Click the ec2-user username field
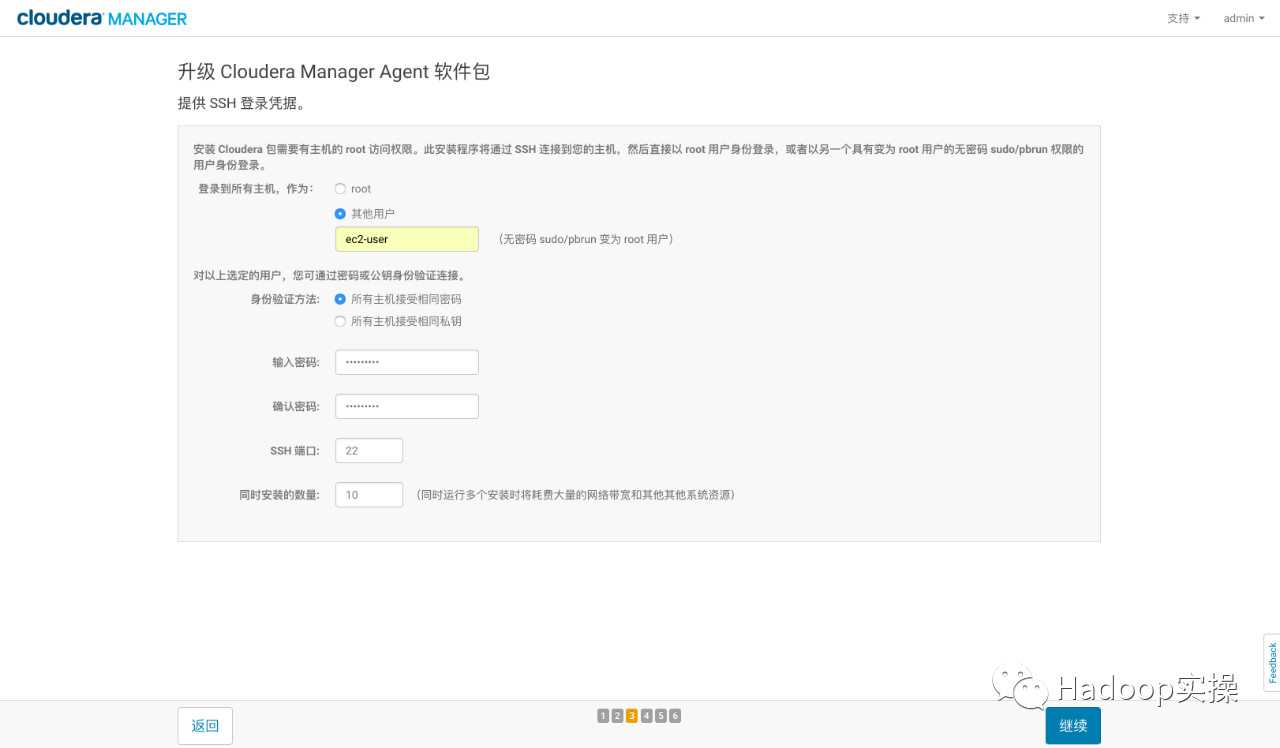 tap(407, 239)
